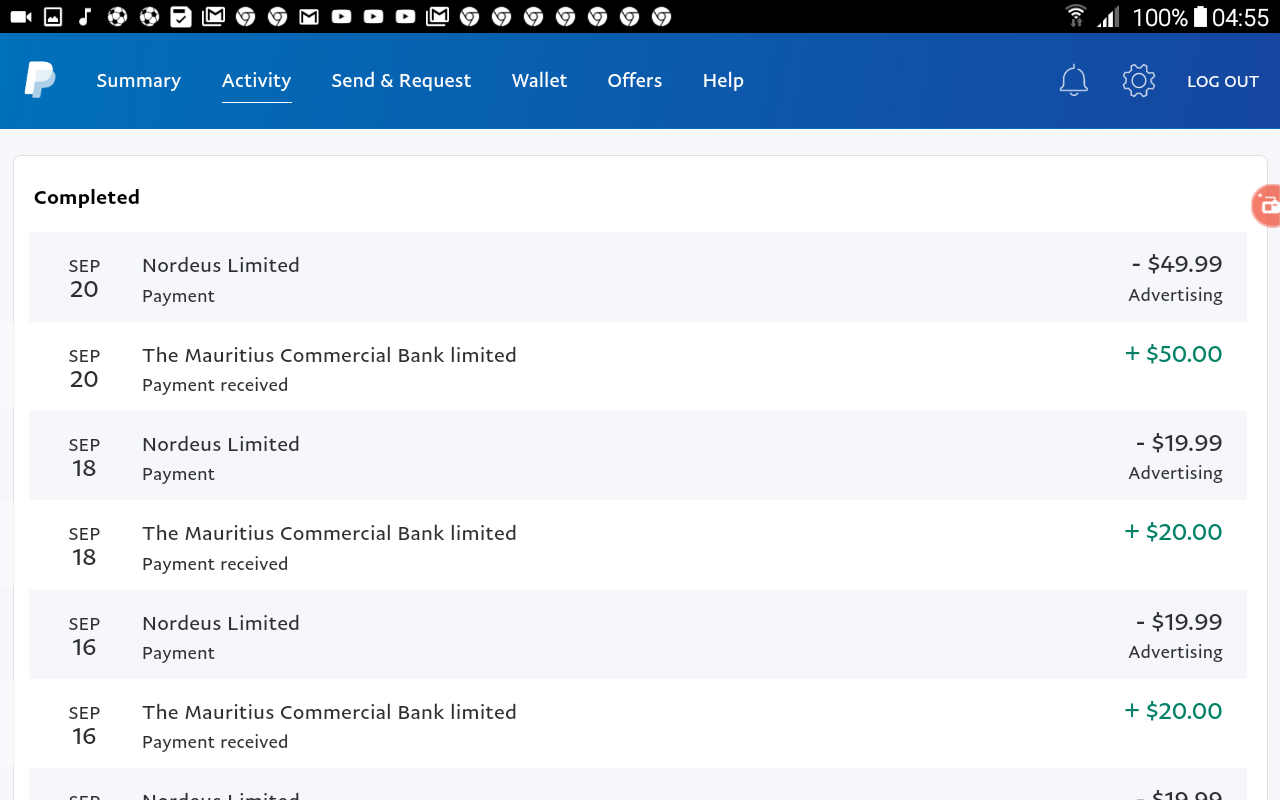Switch to the Offers tab

[x=634, y=81]
